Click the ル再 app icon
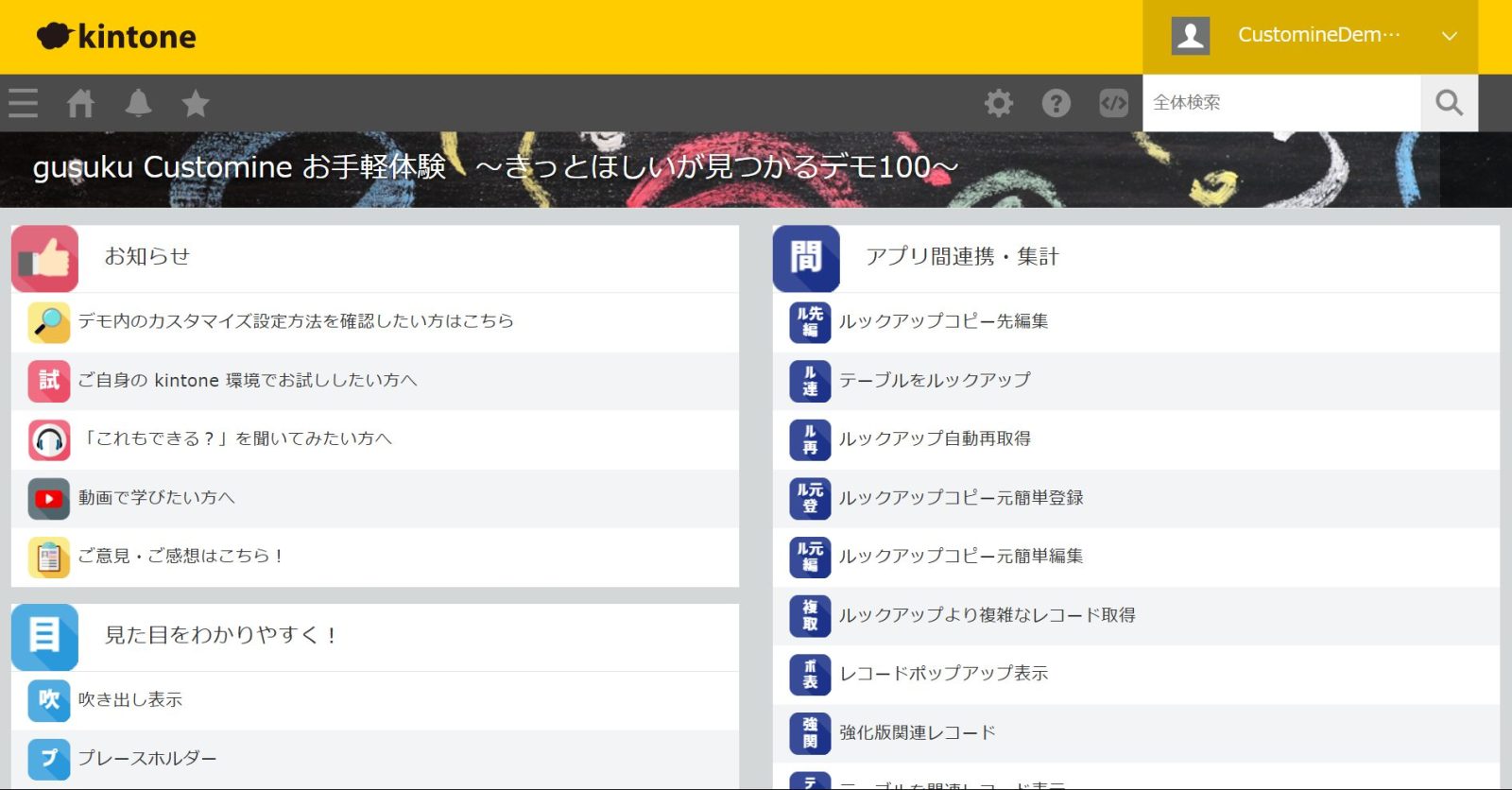The image size is (1512, 790). pos(810,439)
